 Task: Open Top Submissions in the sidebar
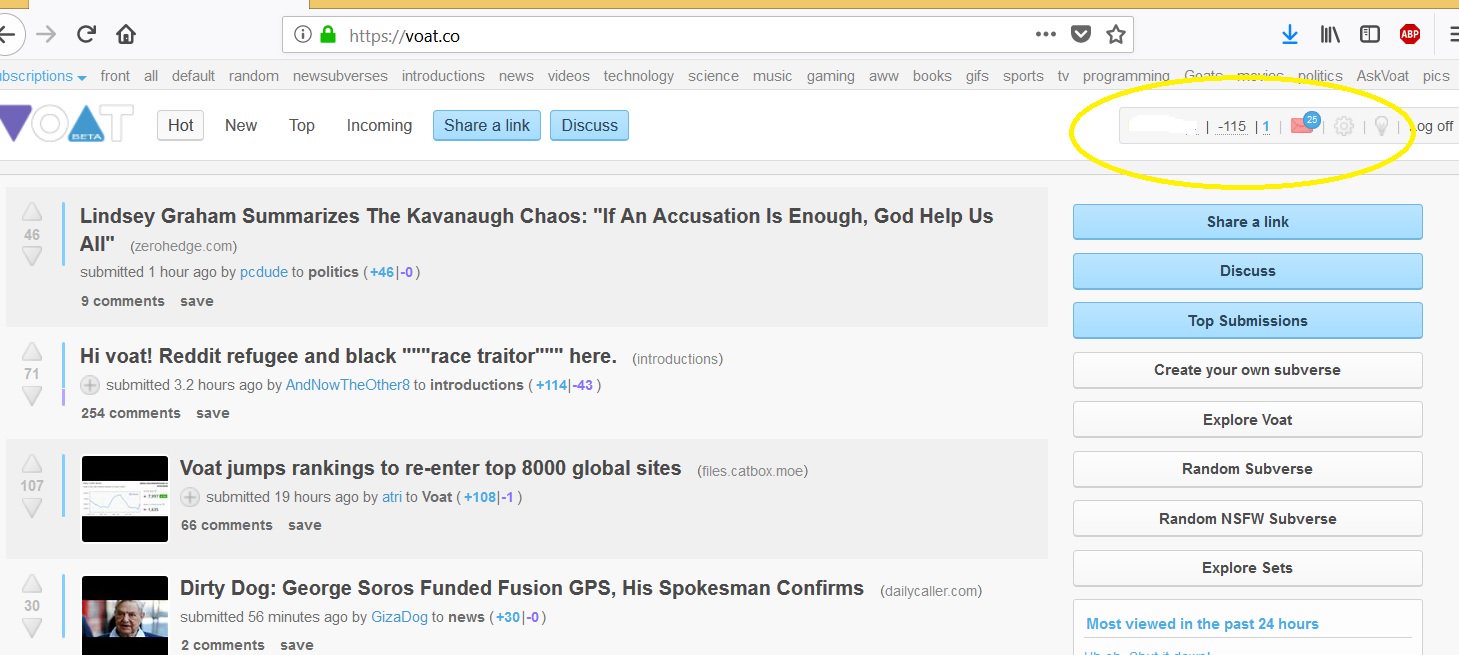(x=1248, y=321)
